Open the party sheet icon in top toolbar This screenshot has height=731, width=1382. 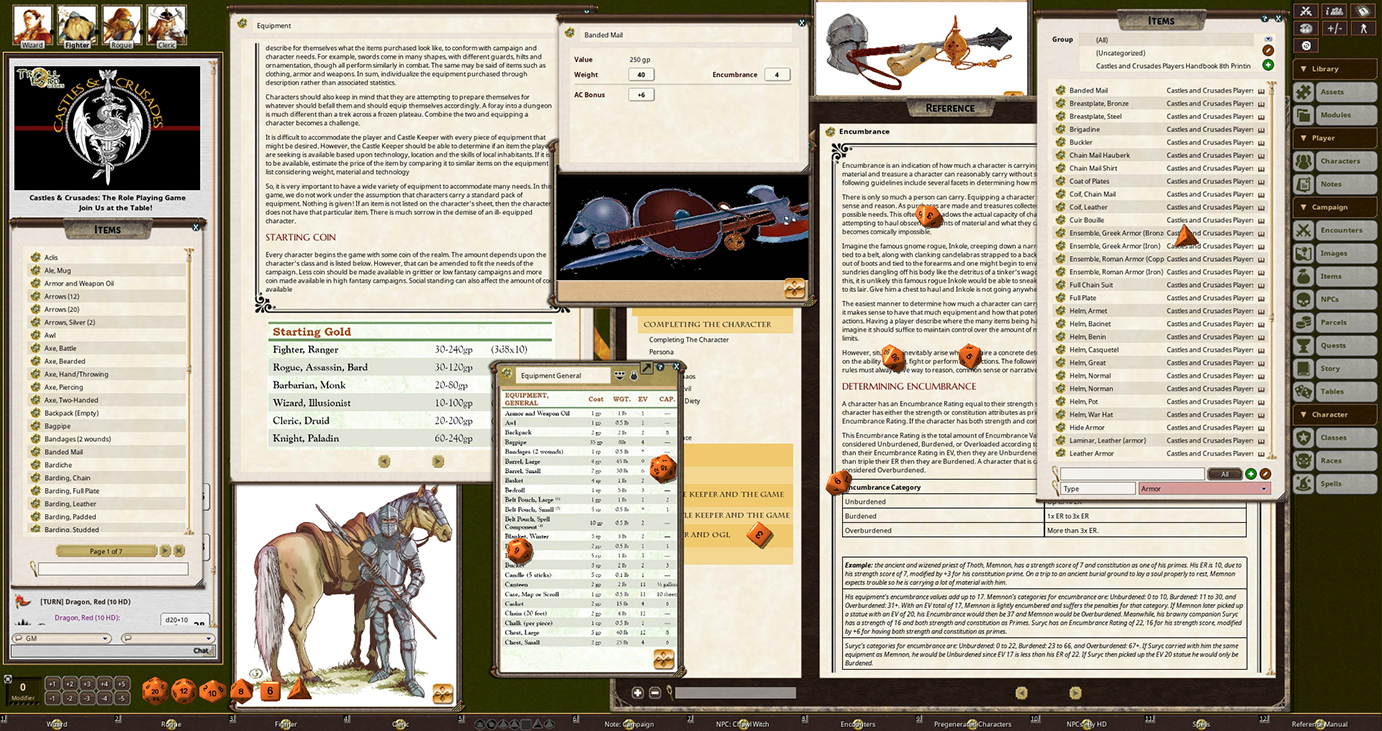[x=1333, y=11]
